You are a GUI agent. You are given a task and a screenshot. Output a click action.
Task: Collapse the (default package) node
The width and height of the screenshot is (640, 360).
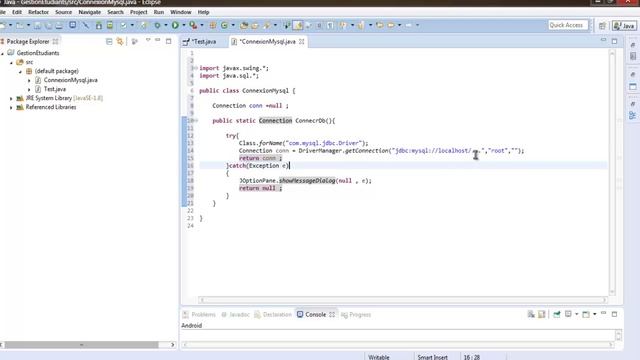(x=20, y=71)
